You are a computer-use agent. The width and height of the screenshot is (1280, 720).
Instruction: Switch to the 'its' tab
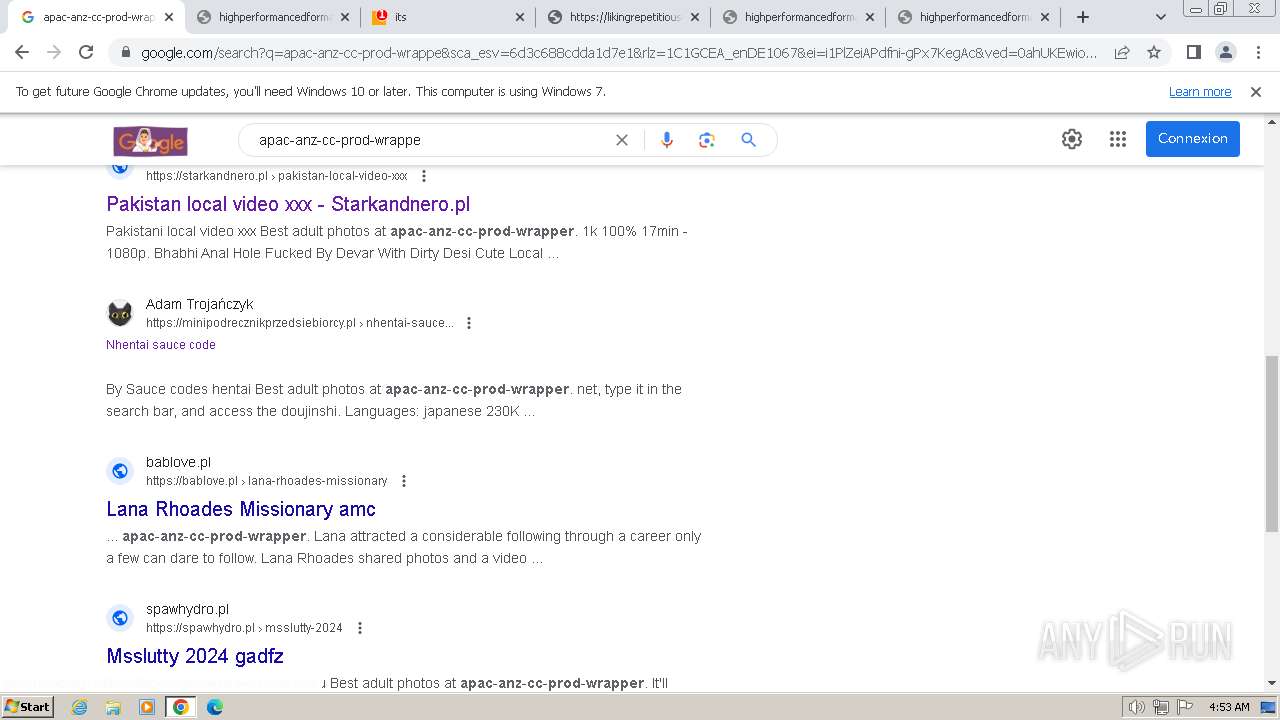coord(446,17)
